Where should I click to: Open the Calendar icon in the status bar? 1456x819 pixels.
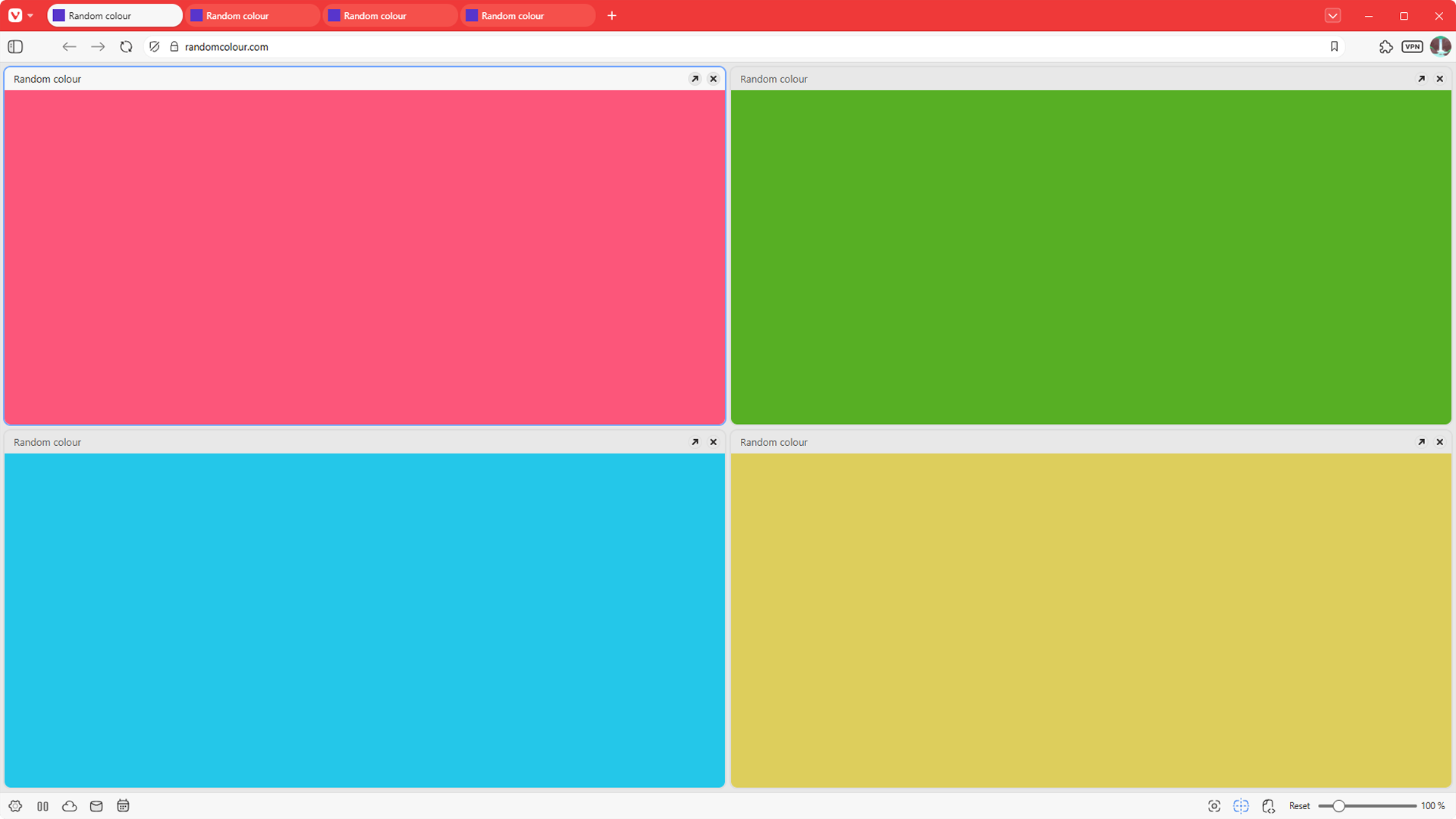click(123, 806)
